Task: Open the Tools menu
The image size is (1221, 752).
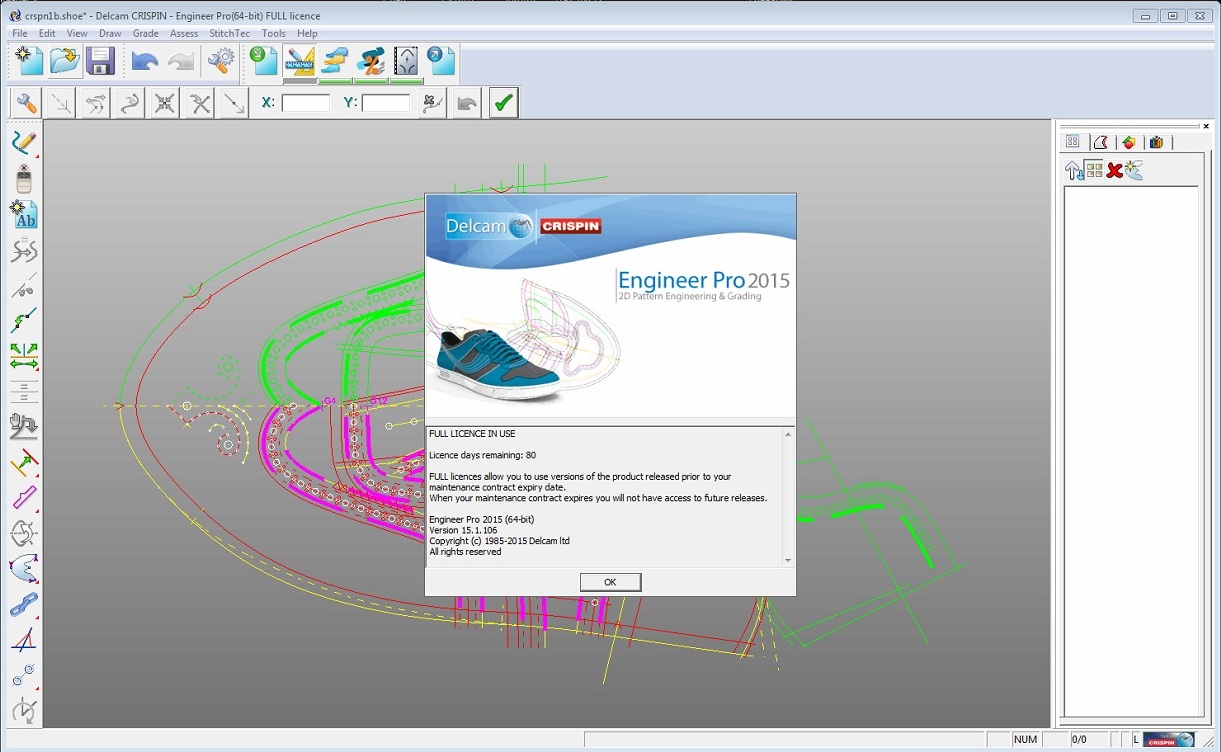Action: pos(274,33)
